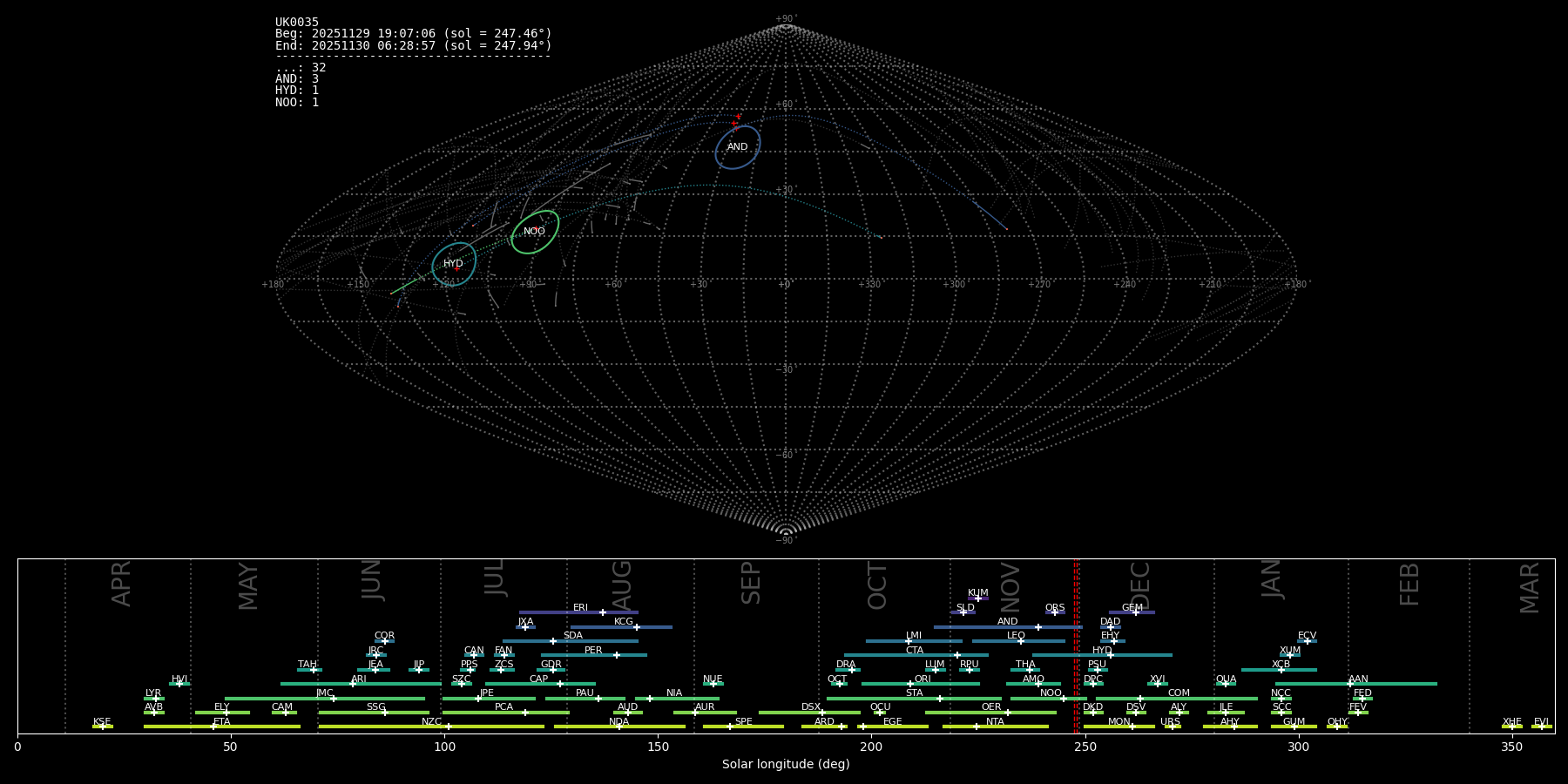
Task: Select the NOO radiant ellipse on the sky map
Action: (x=534, y=232)
